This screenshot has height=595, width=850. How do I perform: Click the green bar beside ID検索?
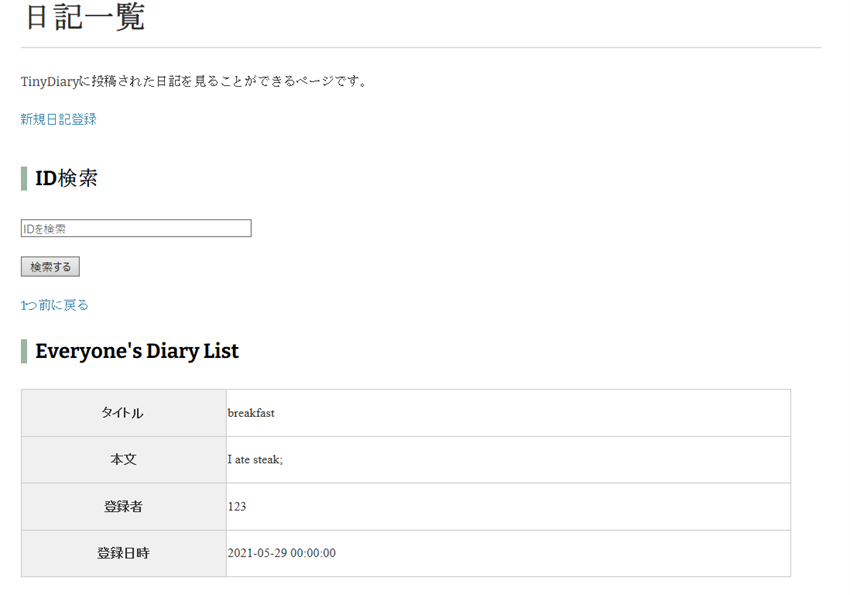click(x=24, y=179)
